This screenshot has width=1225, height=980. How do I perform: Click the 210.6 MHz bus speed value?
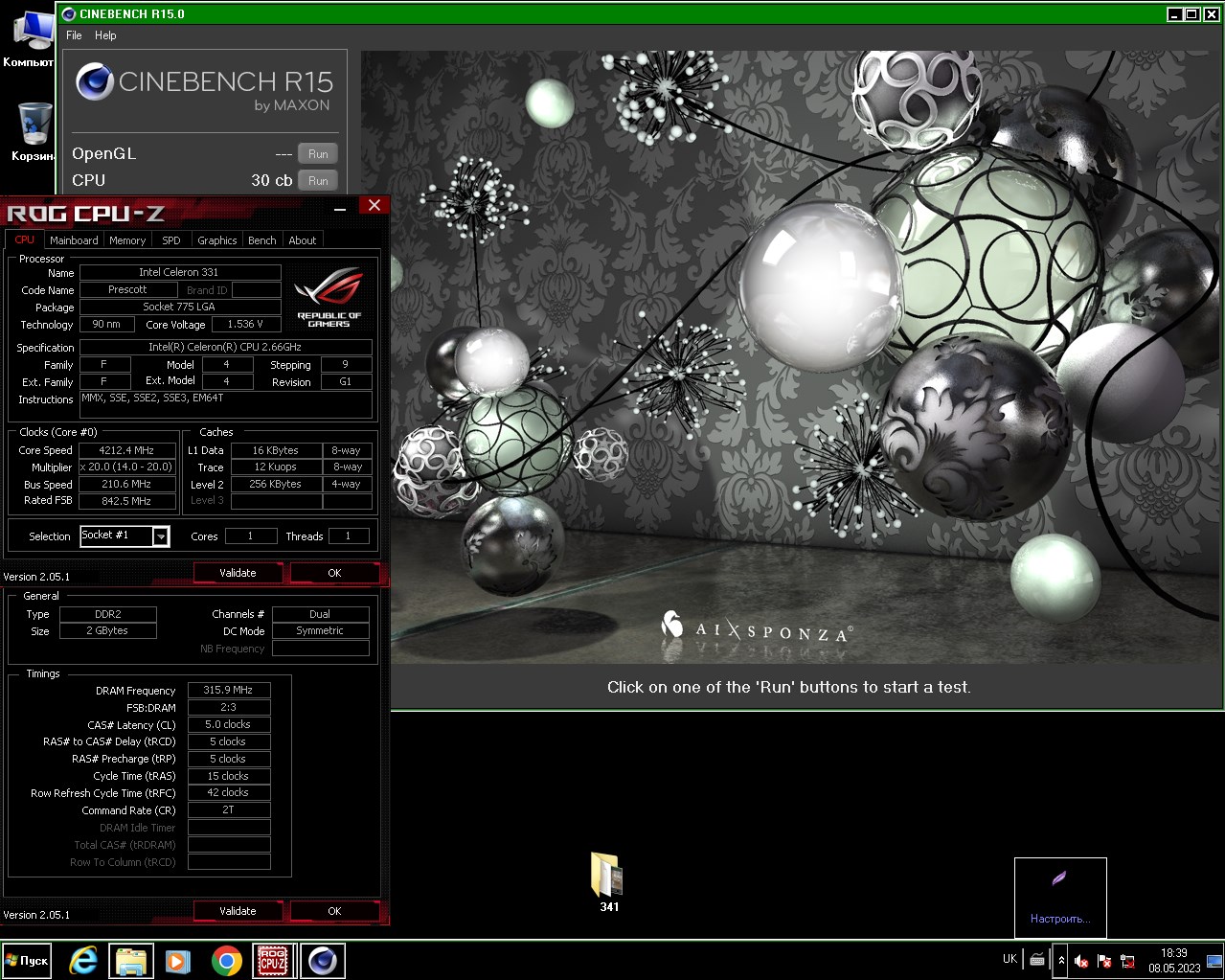tap(126, 485)
